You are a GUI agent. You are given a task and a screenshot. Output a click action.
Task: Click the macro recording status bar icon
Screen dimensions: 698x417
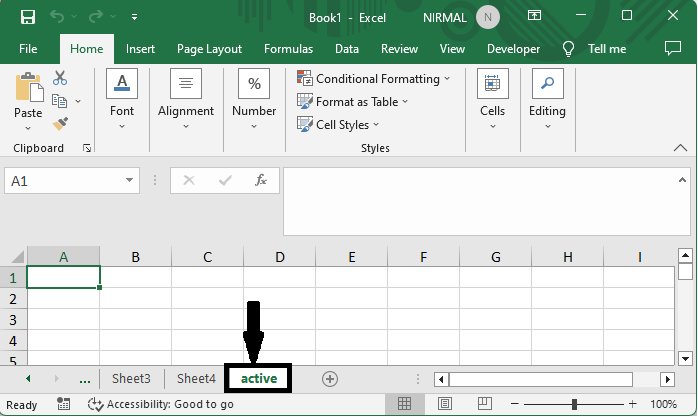click(x=64, y=405)
